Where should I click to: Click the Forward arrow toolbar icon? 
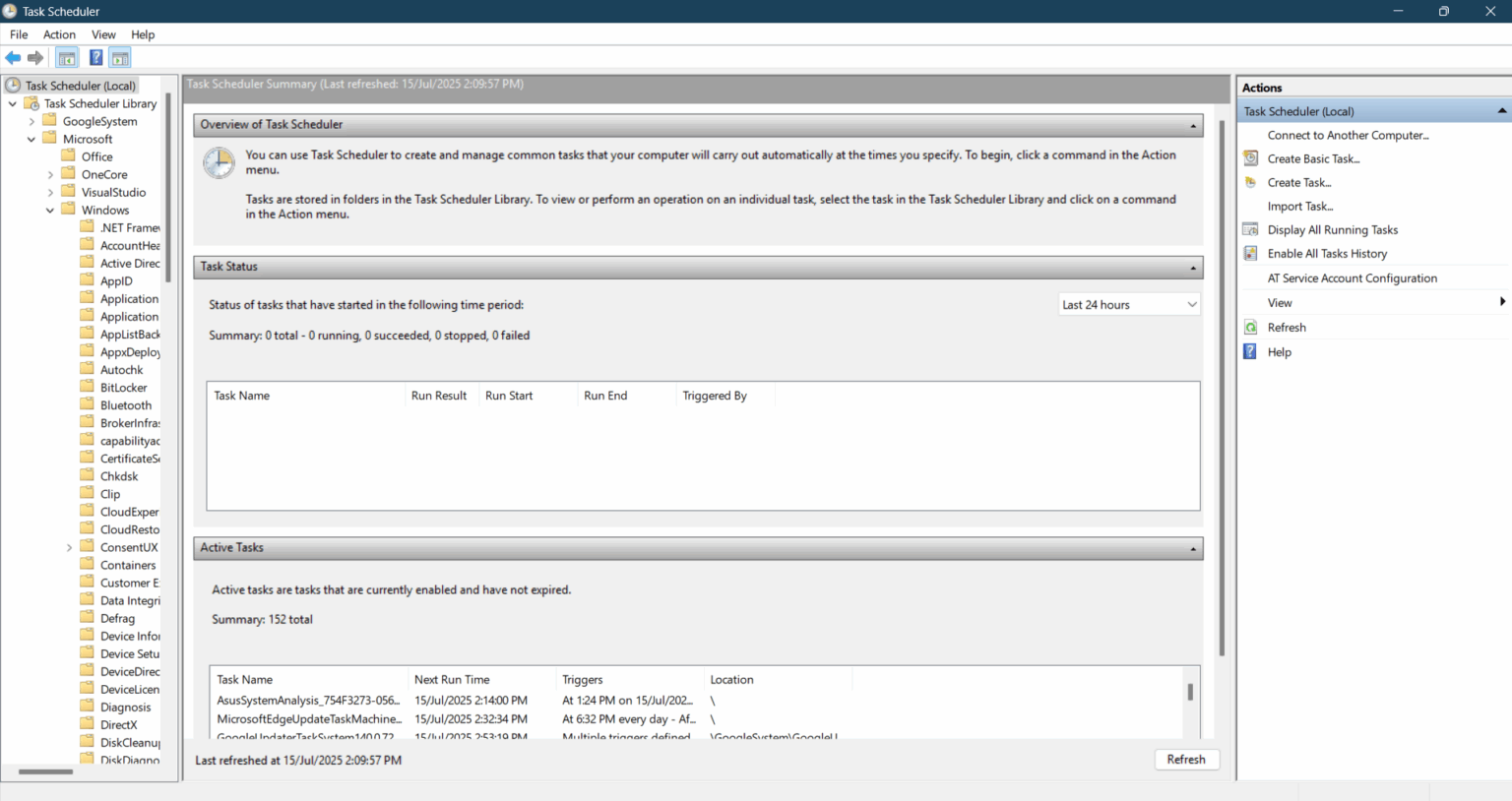[35, 58]
